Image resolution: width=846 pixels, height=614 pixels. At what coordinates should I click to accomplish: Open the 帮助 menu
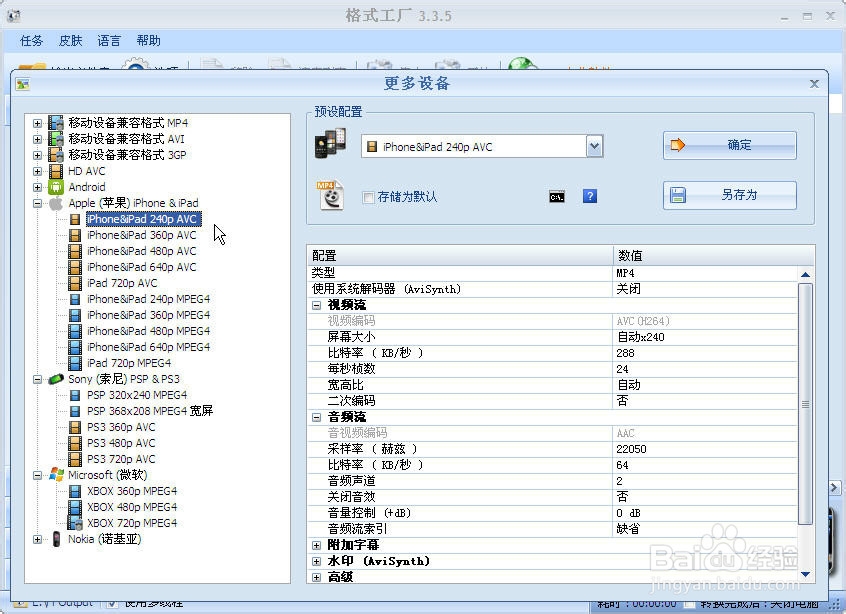(x=148, y=41)
